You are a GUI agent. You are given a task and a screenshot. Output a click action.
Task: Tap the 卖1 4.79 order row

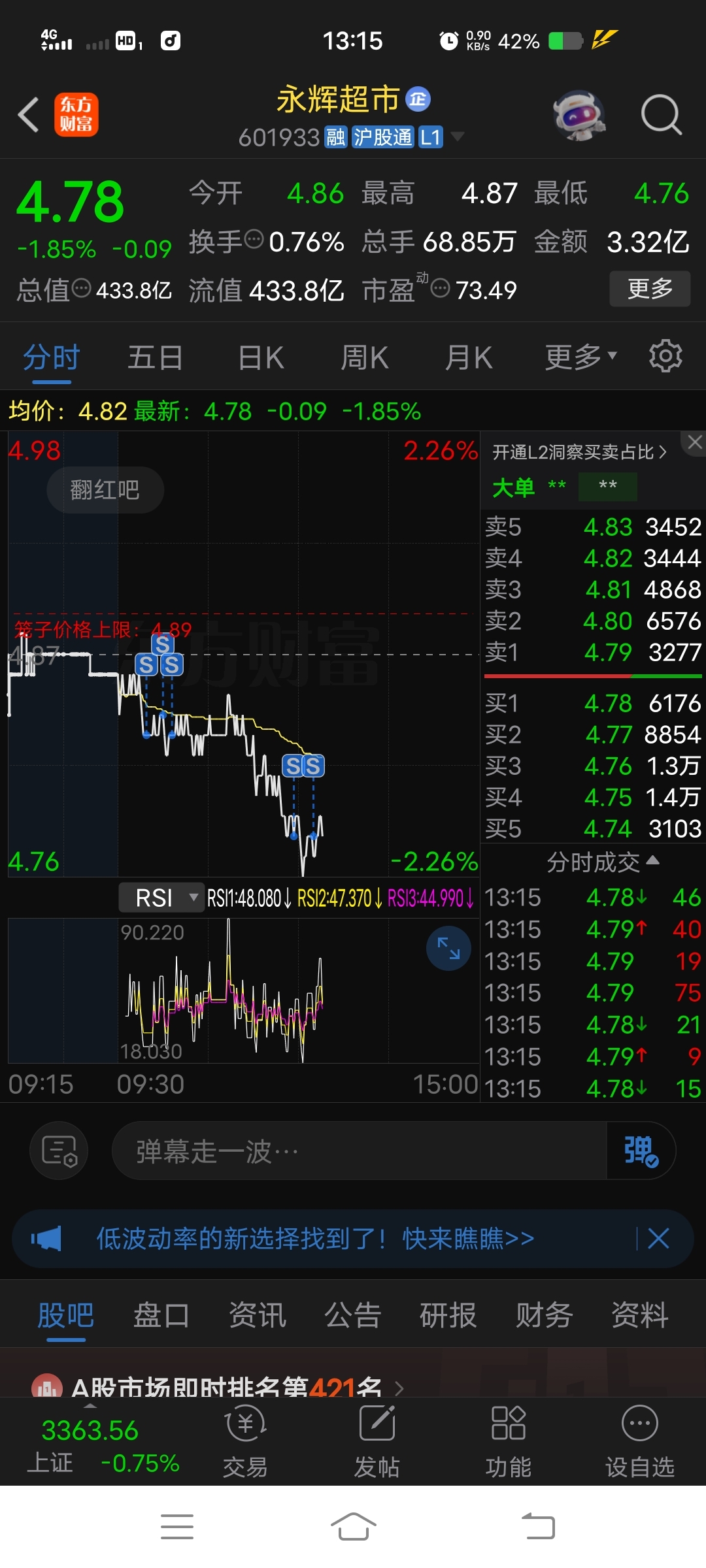593,651
